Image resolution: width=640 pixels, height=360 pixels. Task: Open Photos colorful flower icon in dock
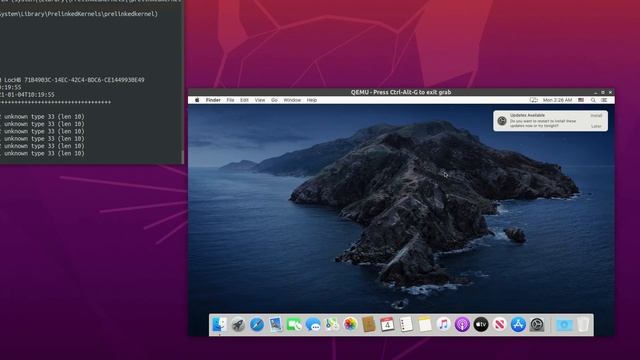(350, 325)
